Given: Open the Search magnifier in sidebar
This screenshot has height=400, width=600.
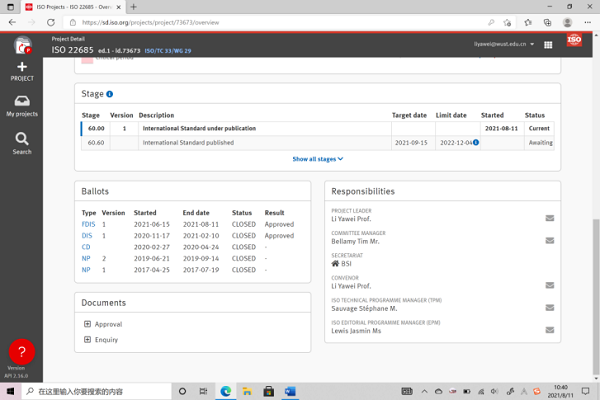Looking at the screenshot, I should (22, 139).
